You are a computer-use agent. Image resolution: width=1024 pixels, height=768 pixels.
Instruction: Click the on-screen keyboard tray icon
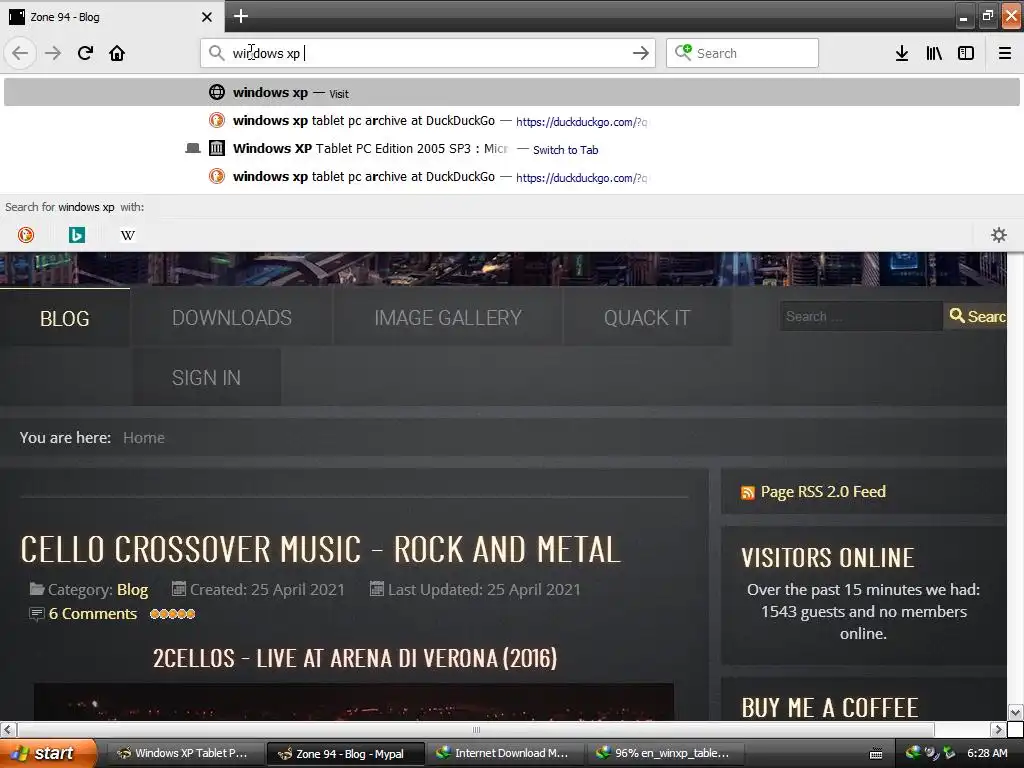pyautogui.click(x=876, y=754)
